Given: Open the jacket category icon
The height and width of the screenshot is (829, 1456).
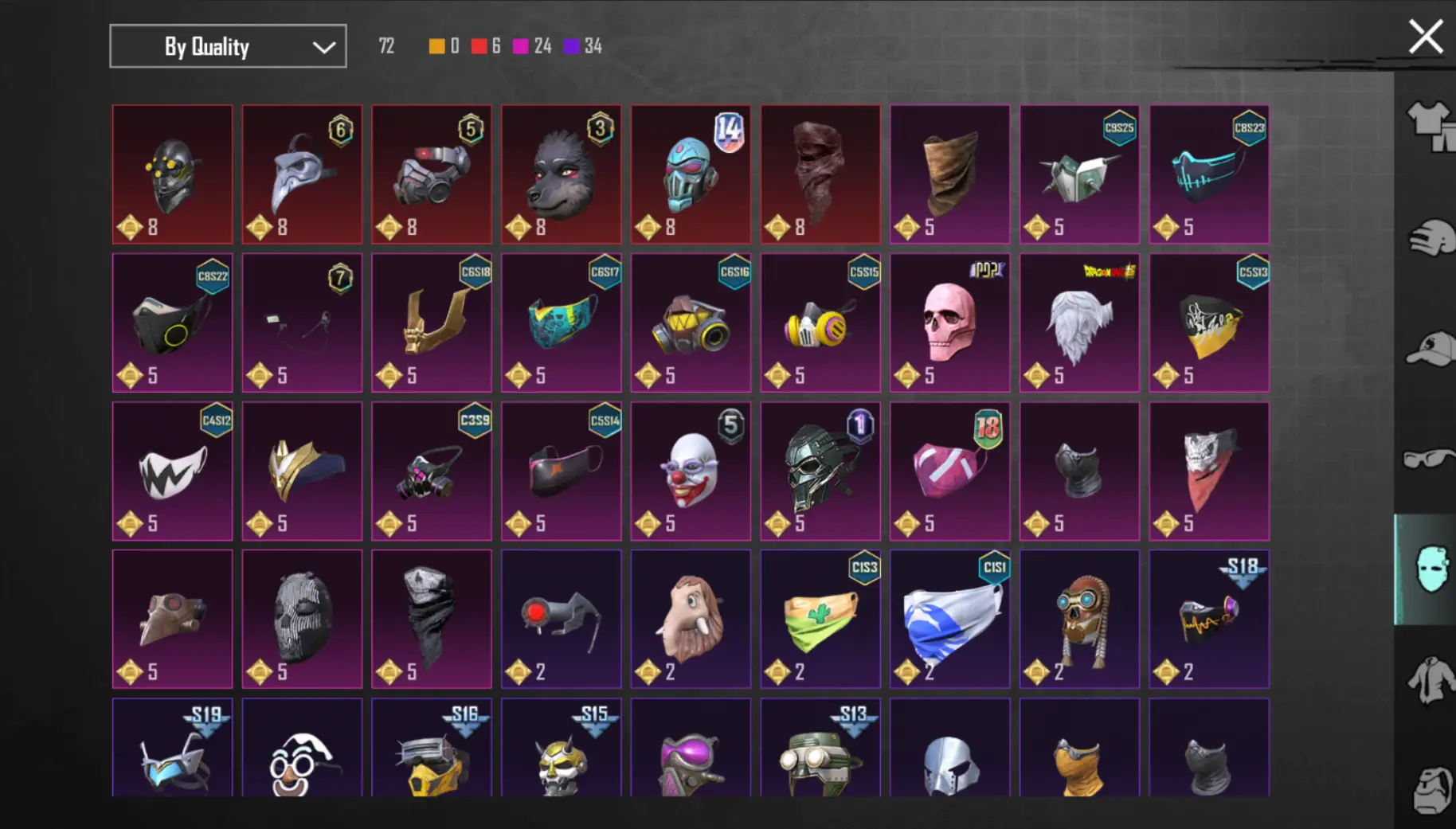Looking at the screenshot, I should pos(1431,680).
